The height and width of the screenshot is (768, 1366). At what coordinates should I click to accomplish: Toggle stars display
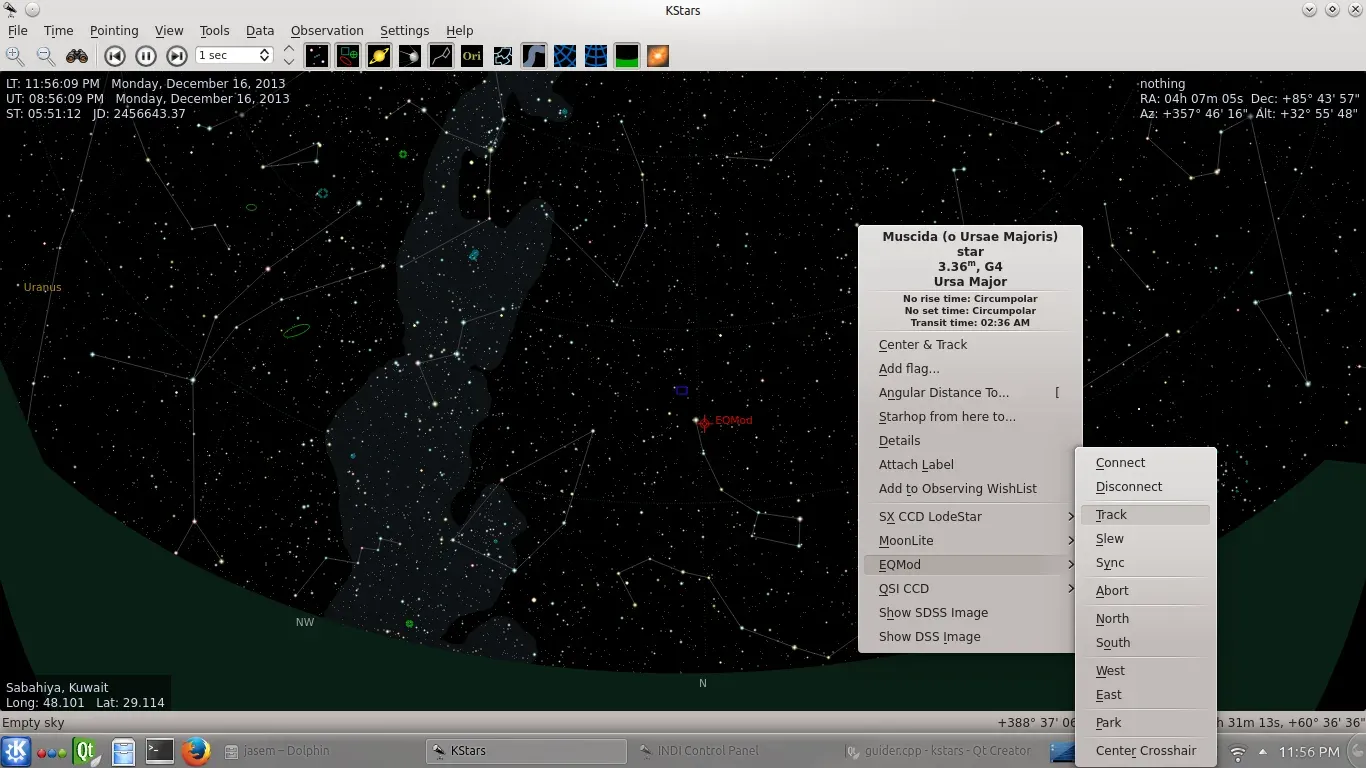pos(317,56)
